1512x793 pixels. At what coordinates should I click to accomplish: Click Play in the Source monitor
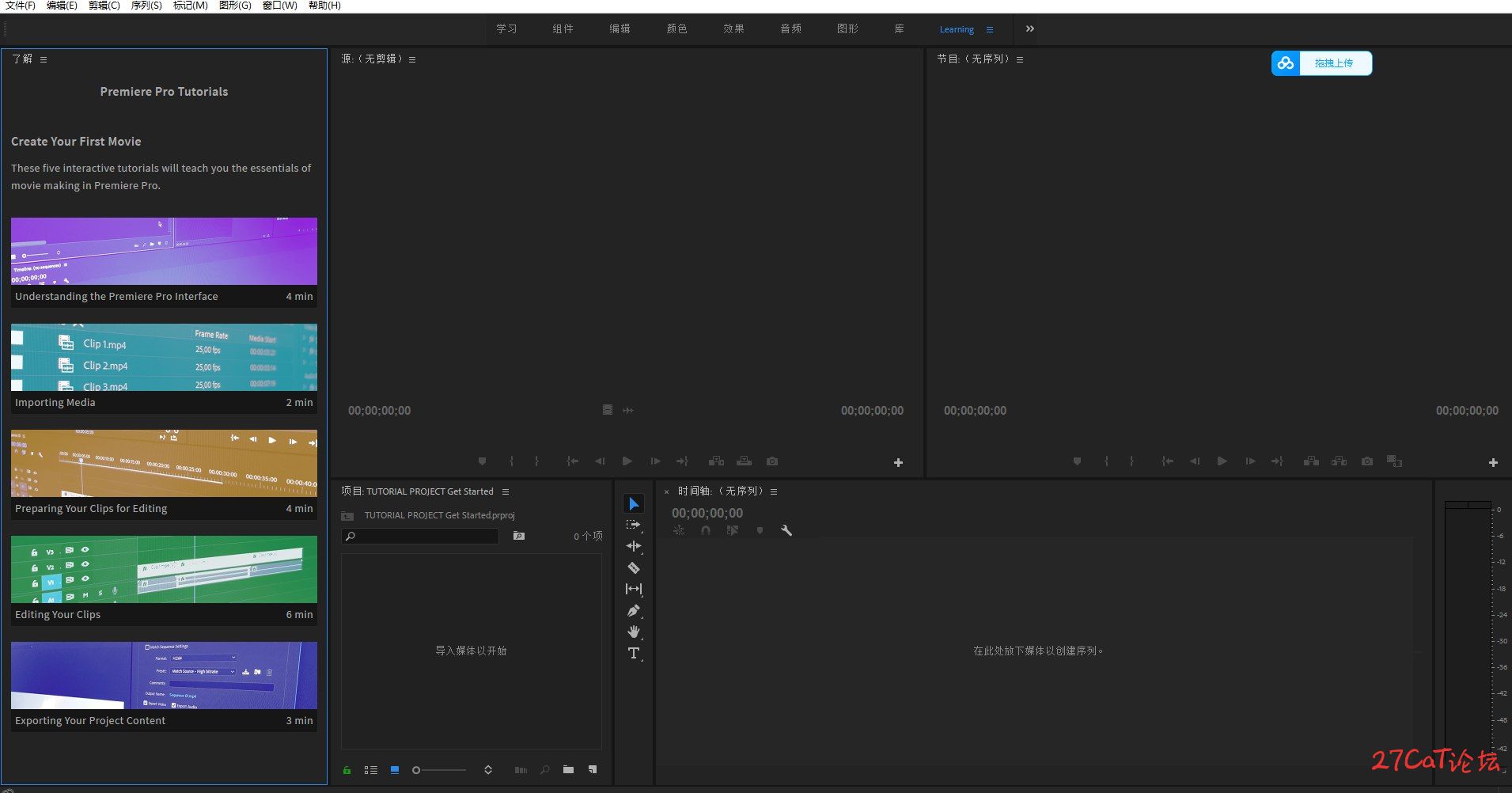point(627,461)
